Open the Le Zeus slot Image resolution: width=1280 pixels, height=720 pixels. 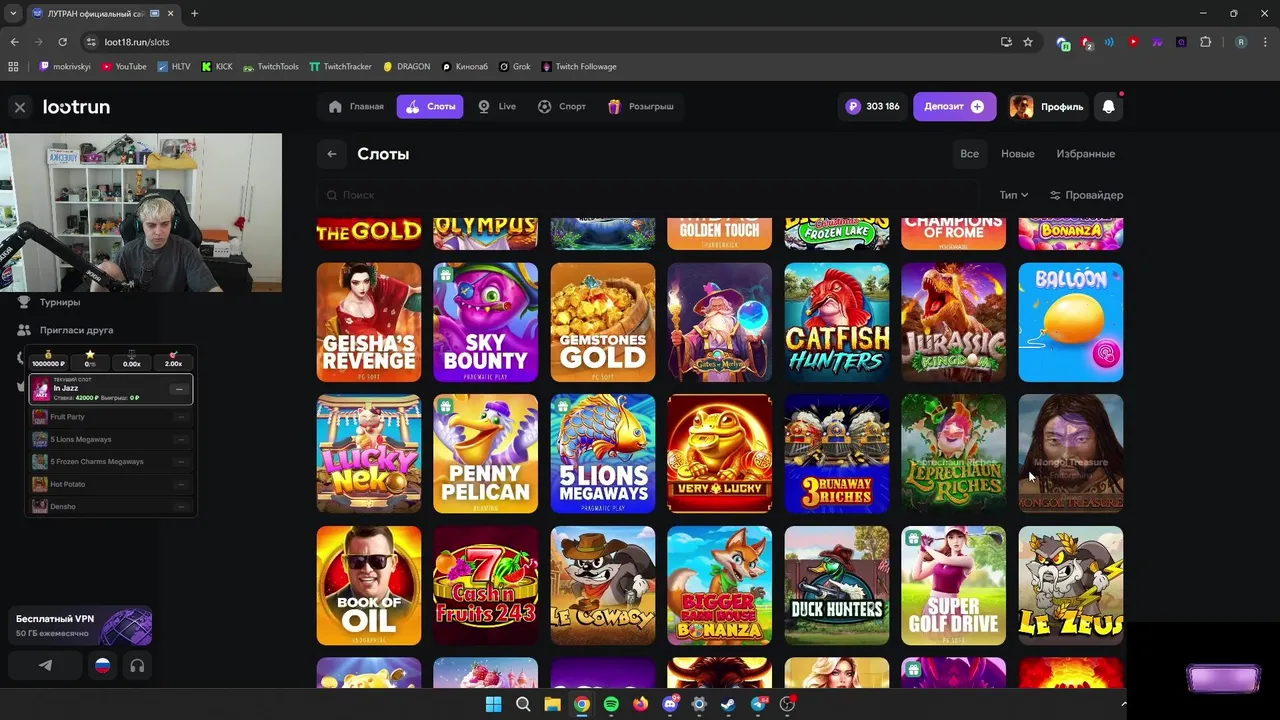(x=1071, y=586)
